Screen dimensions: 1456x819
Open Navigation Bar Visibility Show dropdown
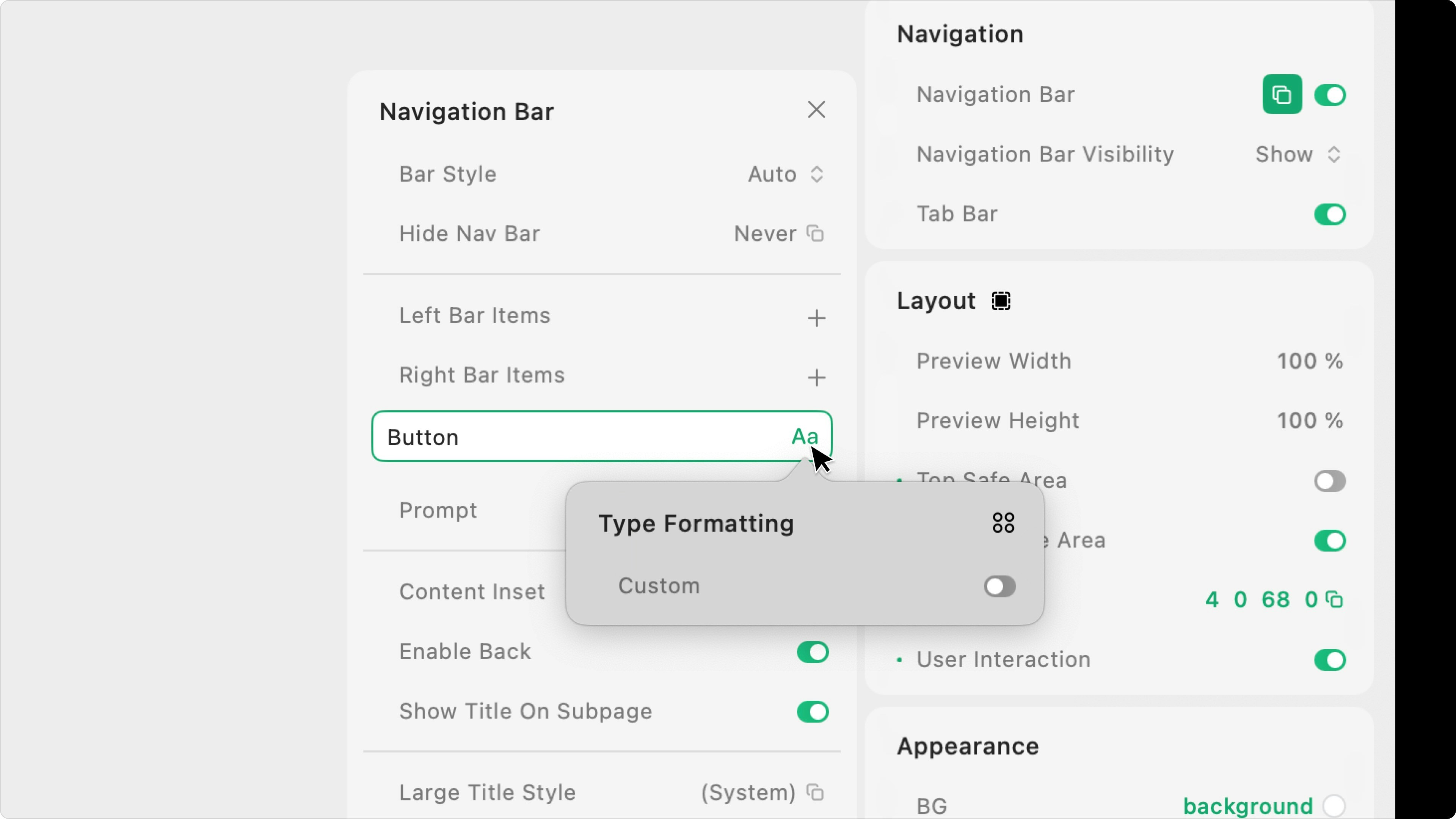click(1298, 154)
